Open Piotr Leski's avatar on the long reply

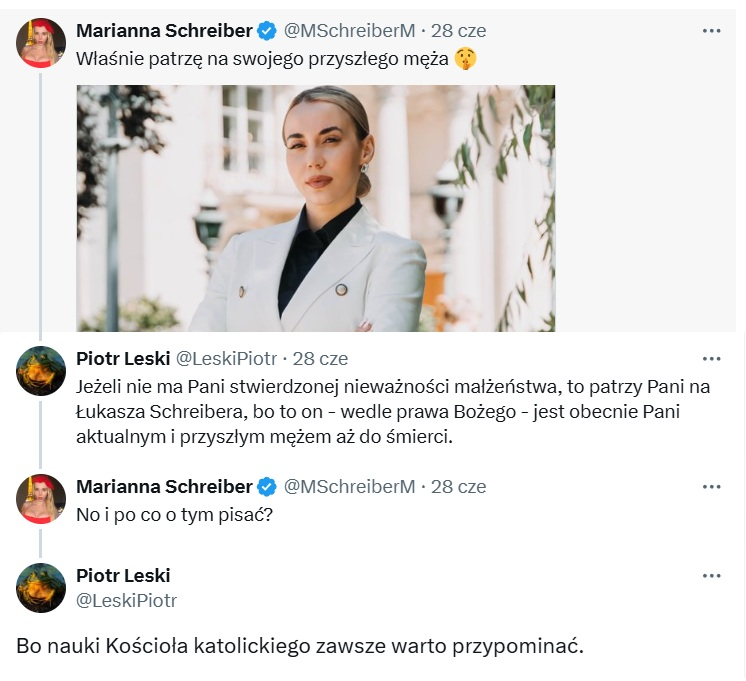point(41,370)
